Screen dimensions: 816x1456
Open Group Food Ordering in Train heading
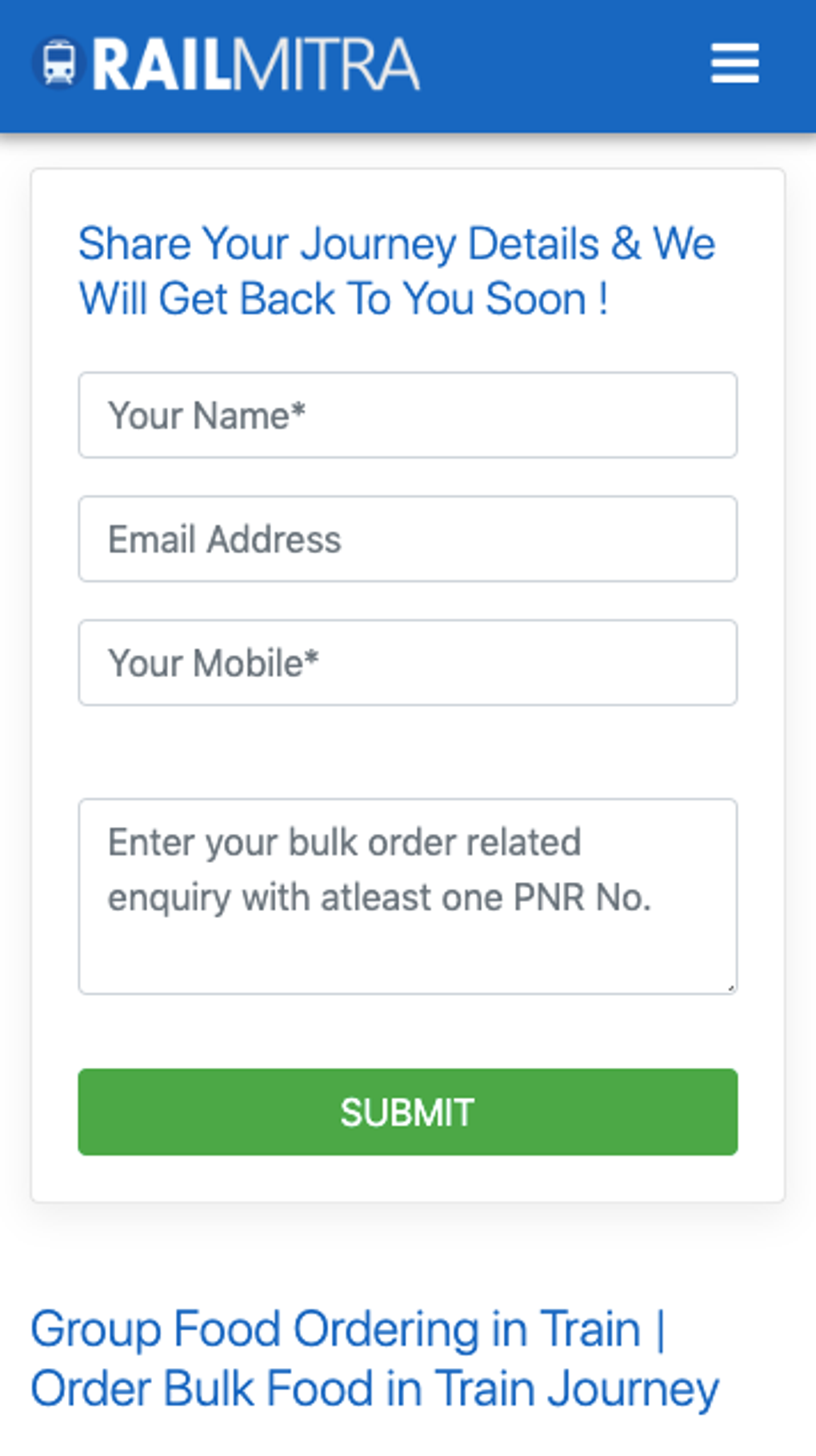coord(347,1330)
